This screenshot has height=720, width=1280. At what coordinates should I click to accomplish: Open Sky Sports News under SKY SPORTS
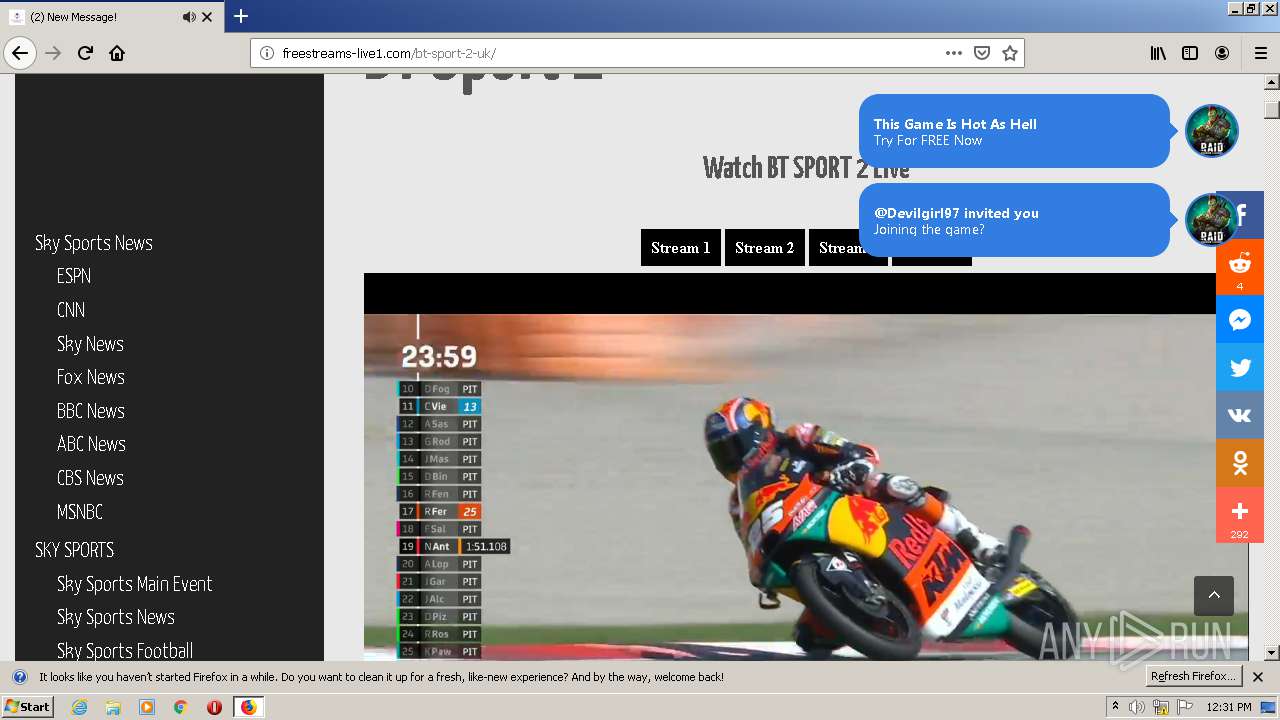click(x=116, y=617)
